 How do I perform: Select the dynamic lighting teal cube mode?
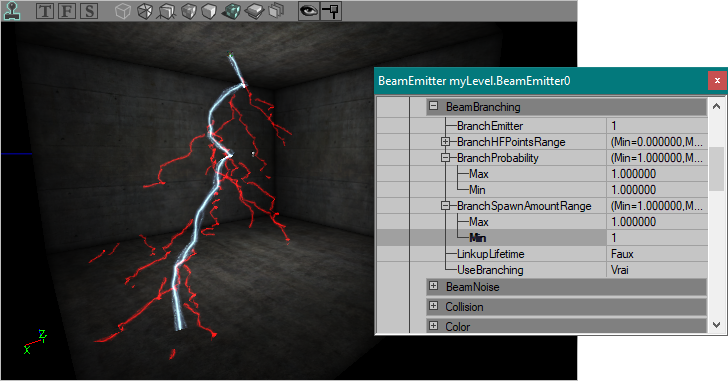click(231, 11)
